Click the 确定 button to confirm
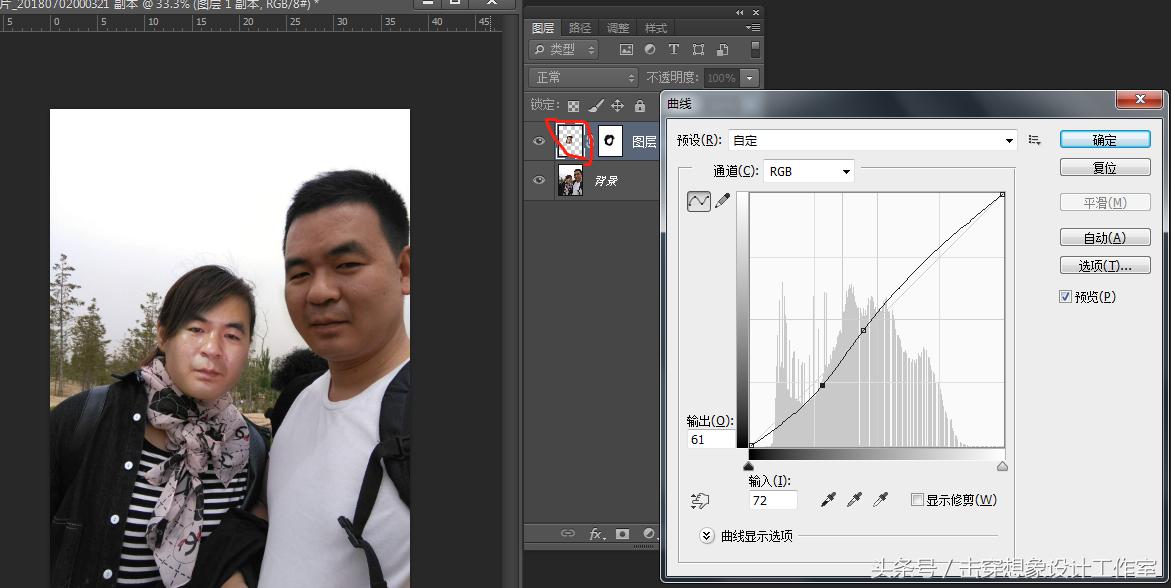1171x588 pixels. [x=1104, y=139]
